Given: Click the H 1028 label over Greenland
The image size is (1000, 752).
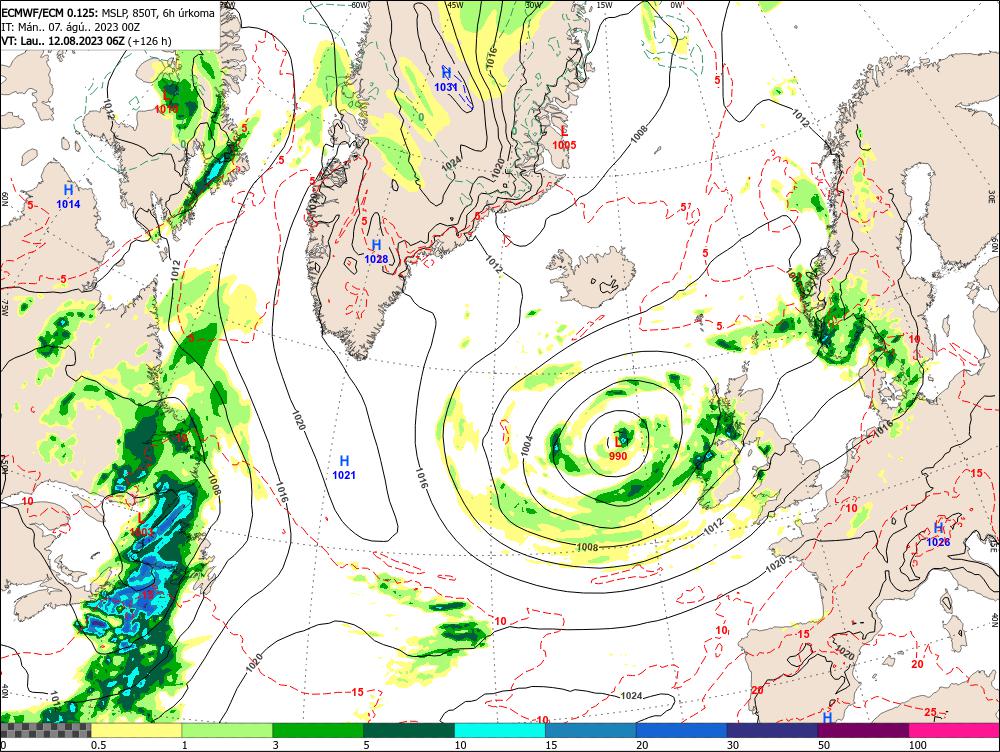Looking at the screenshot, I should coord(376,252).
